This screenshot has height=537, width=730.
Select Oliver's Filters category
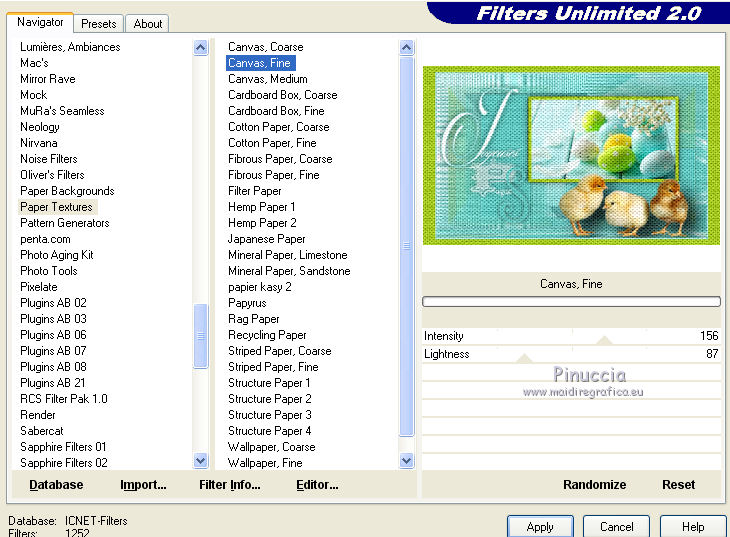[52, 175]
